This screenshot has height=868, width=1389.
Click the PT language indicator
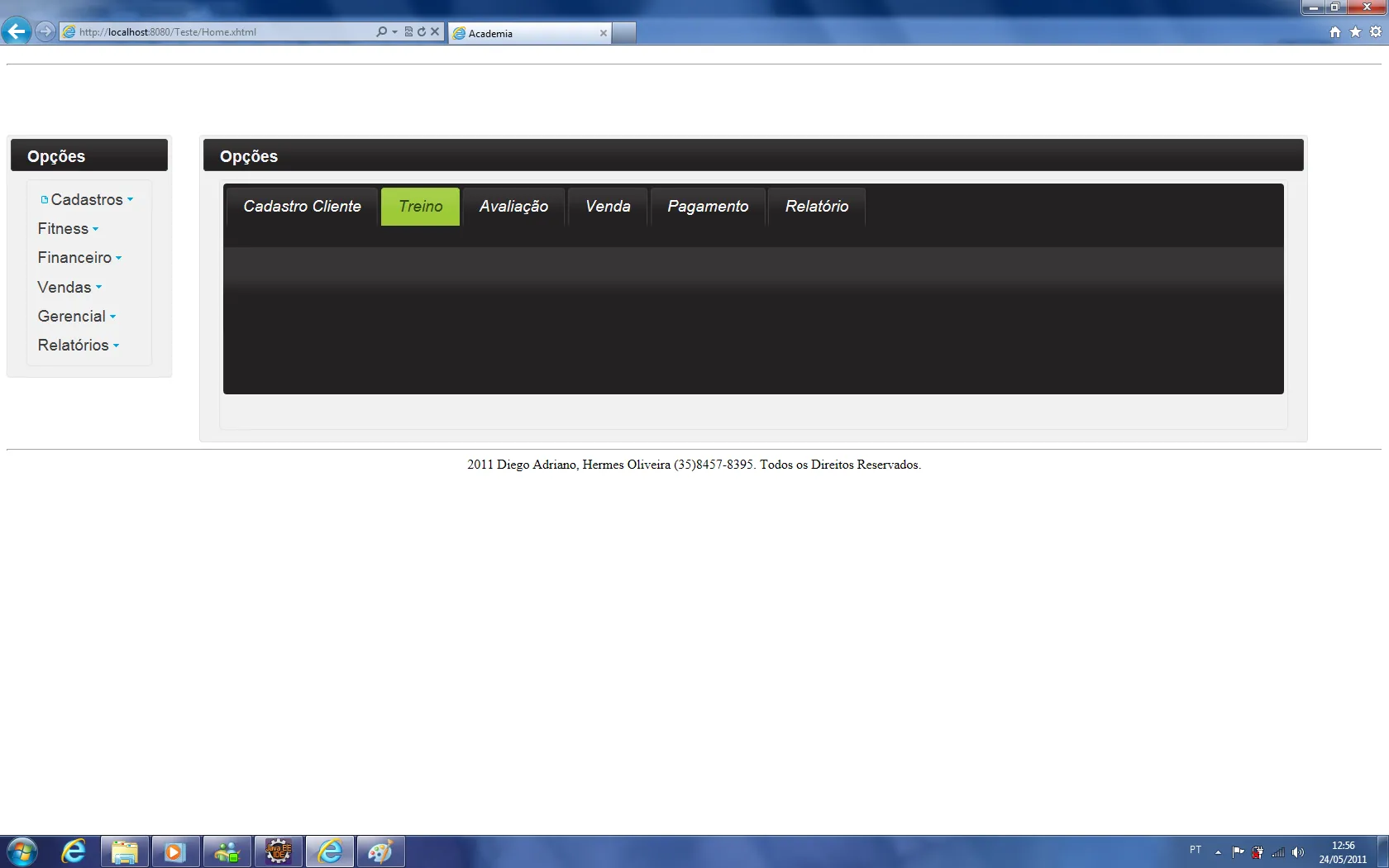pyautogui.click(x=1196, y=850)
